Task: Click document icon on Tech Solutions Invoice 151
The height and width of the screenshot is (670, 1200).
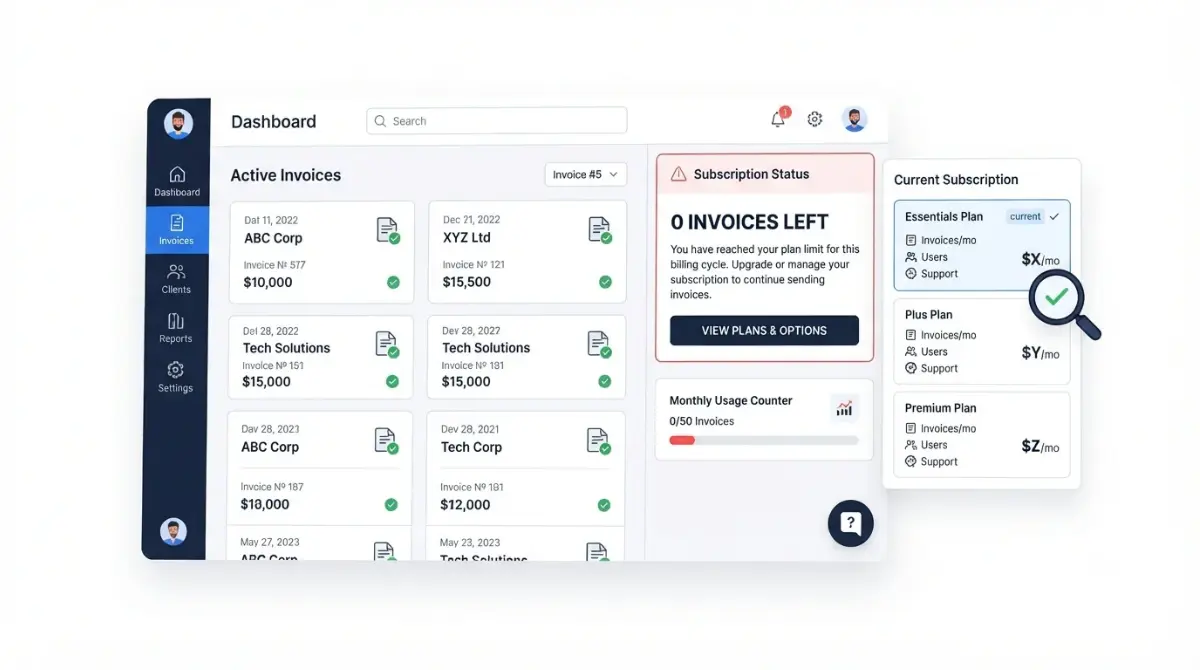Action: [386, 344]
